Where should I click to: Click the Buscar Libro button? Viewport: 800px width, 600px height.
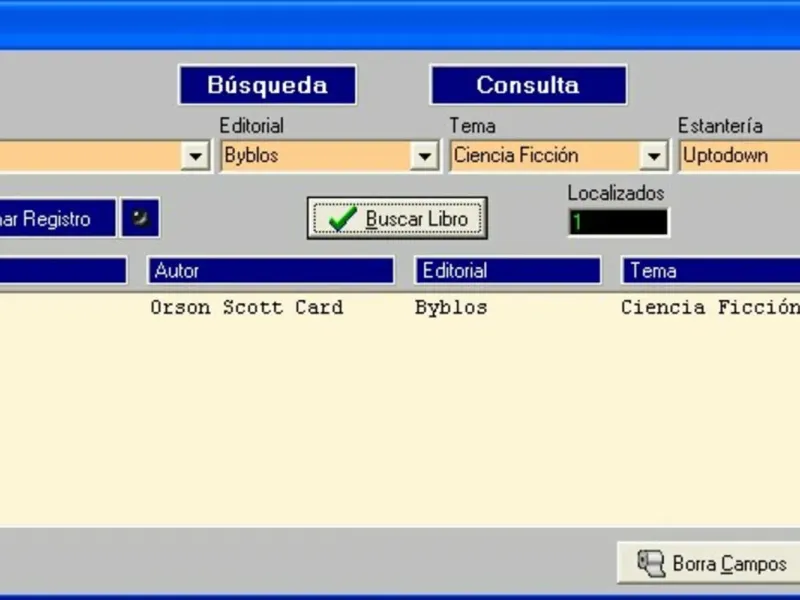(x=397, y=218)
